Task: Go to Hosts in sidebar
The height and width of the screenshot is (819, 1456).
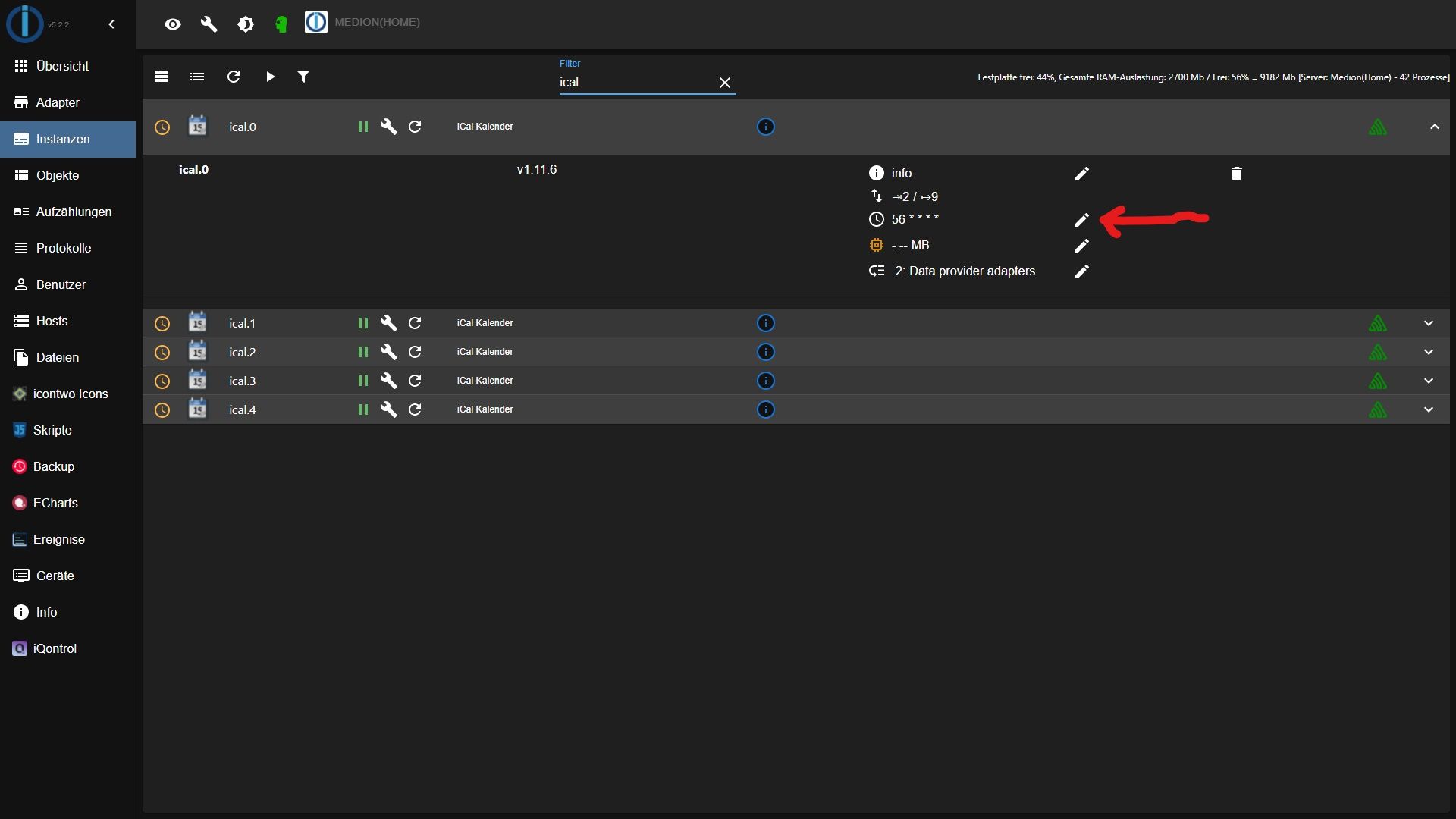Action: (x=67, y=321)
